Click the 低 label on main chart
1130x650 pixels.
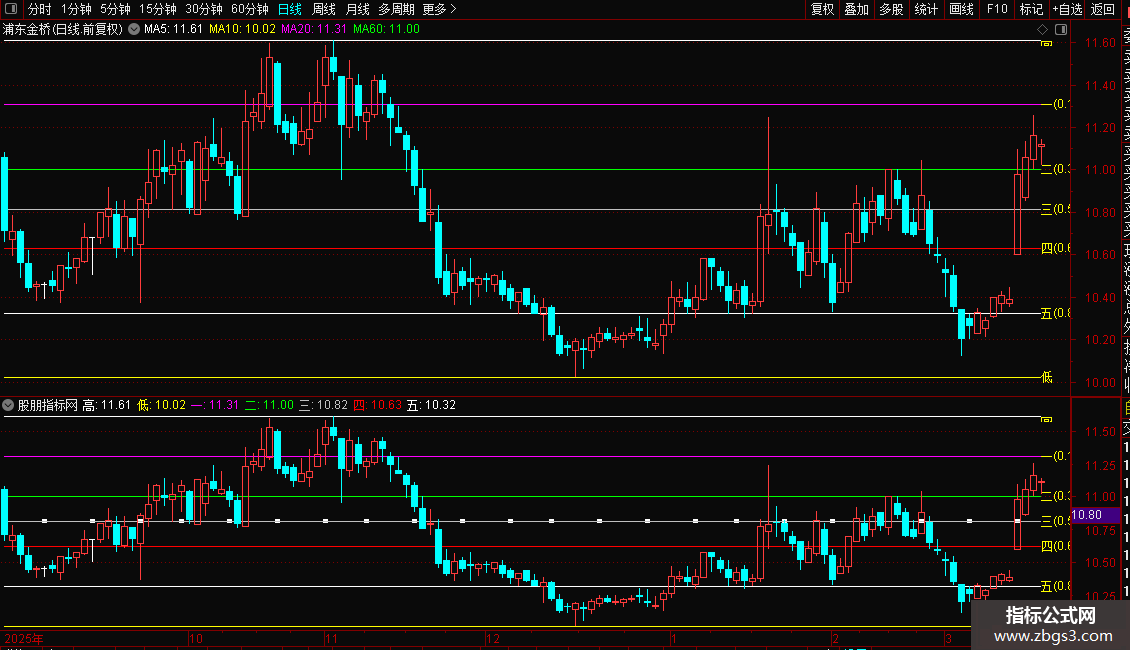click(1046, 377)
